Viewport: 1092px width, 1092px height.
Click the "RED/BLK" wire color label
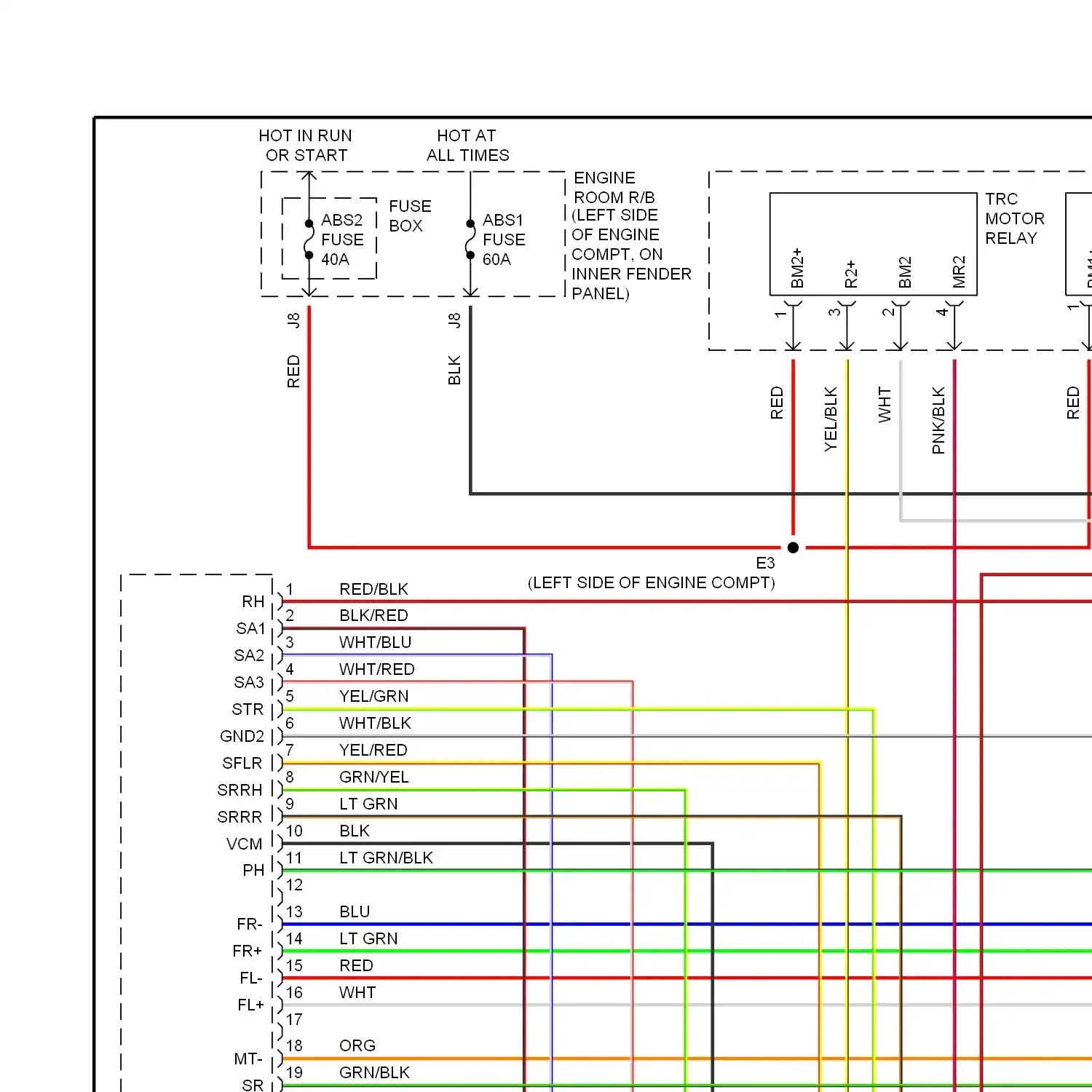373,589
